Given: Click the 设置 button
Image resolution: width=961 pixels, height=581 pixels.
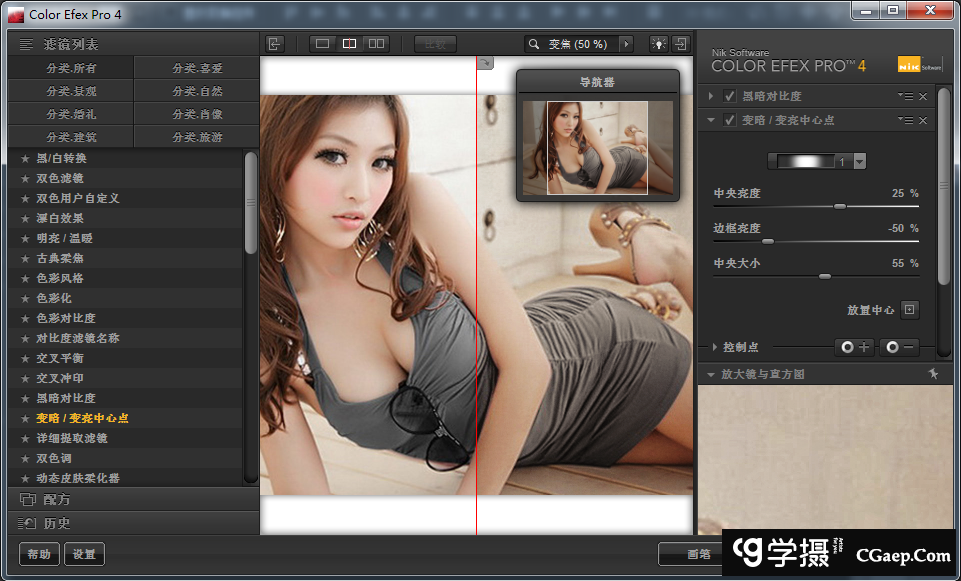Looking at the screenshot, I should (84, 554).
